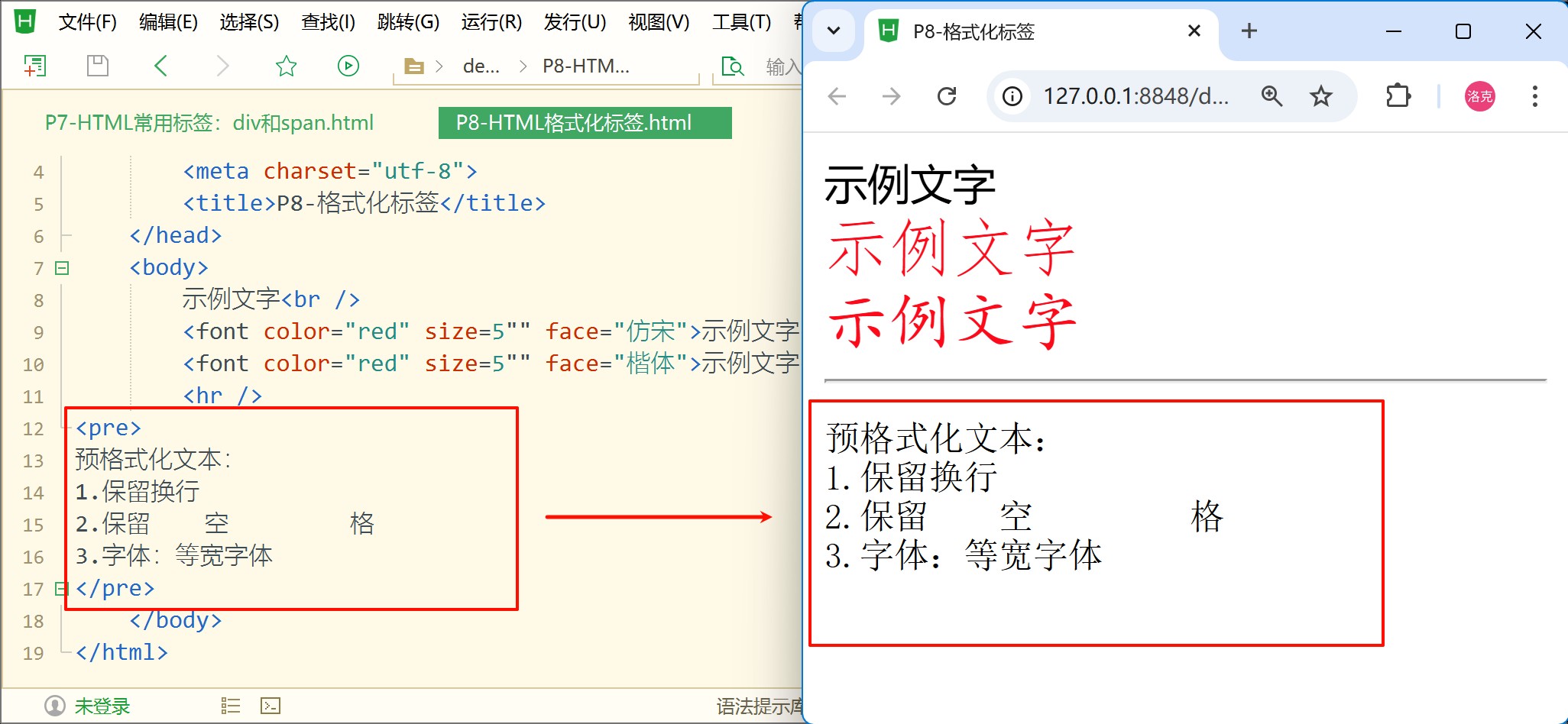Open the 发行(U) menu
The width and height of the screenshot is (1568, 724).
tap(575, 22)
